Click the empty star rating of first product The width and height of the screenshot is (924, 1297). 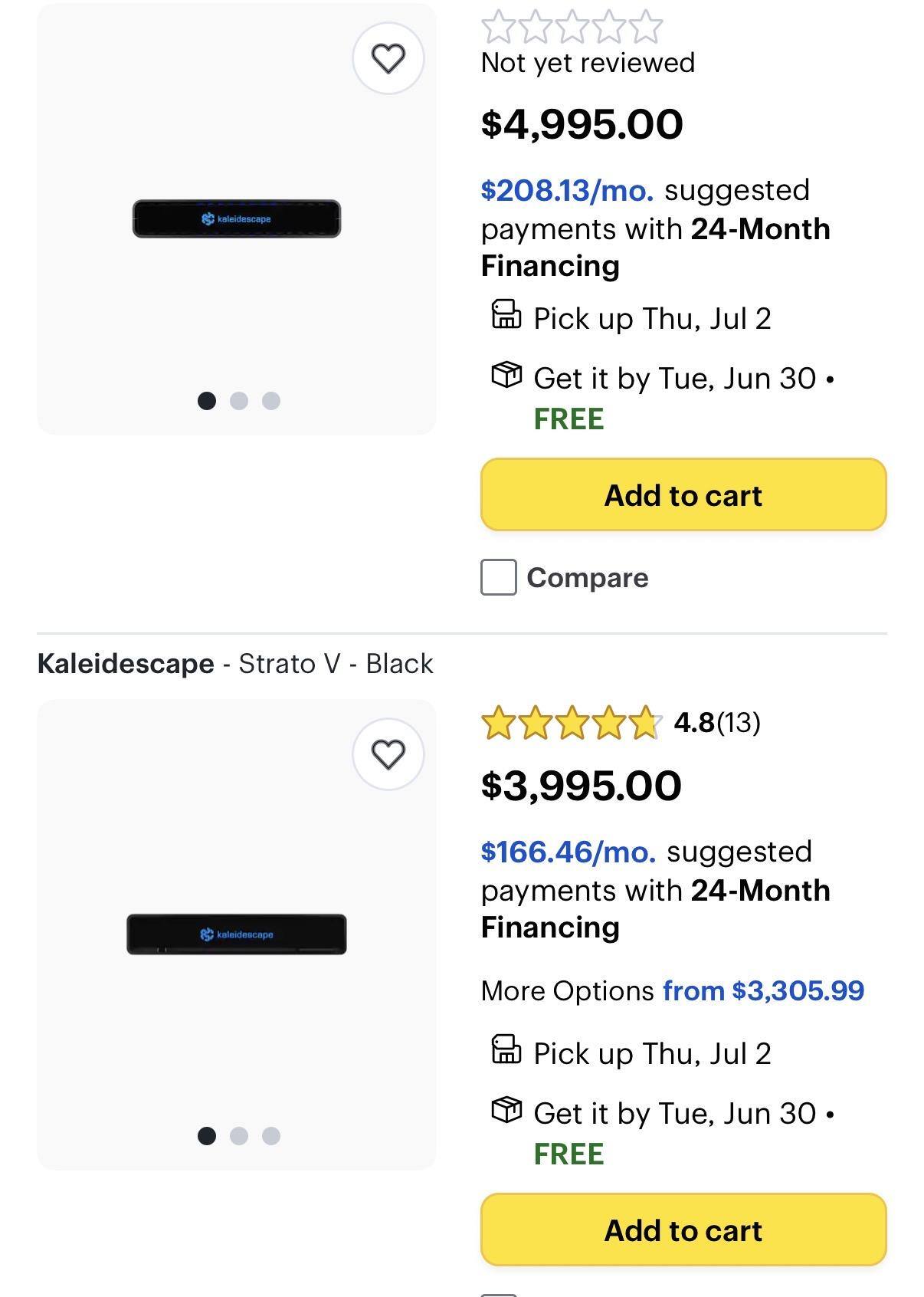(572, 27)
